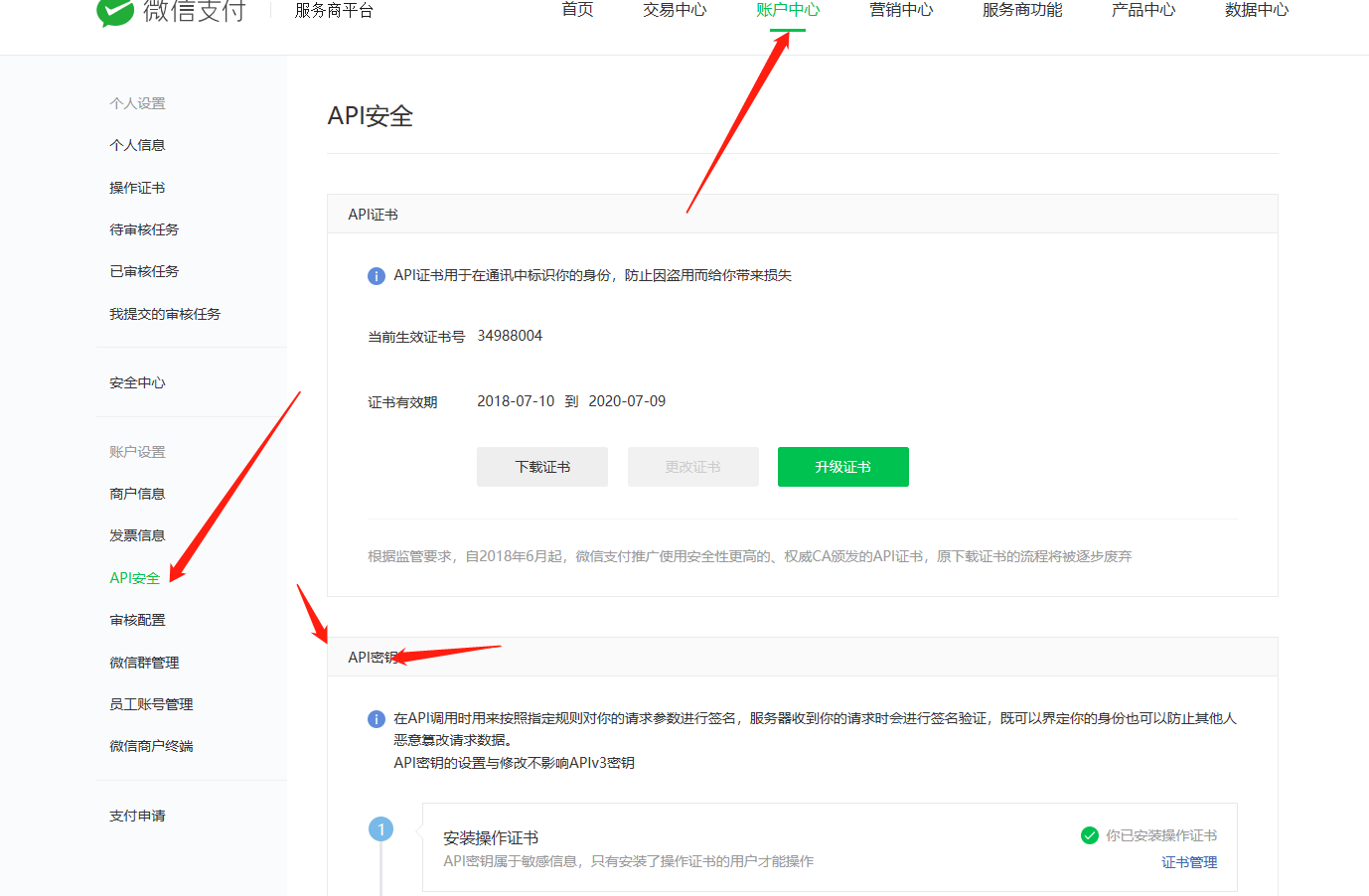Click the API安全 page heading
This screenshot has height=896, width=1369.
click(370, 116)
